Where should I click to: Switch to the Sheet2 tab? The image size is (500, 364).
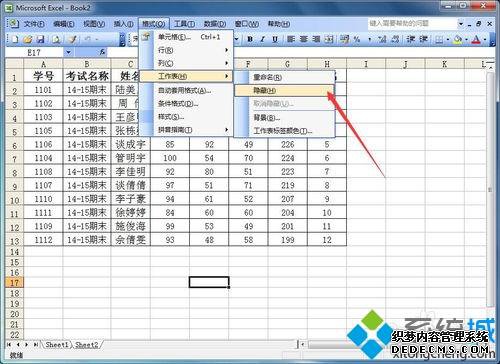click(x=87, y=344)
